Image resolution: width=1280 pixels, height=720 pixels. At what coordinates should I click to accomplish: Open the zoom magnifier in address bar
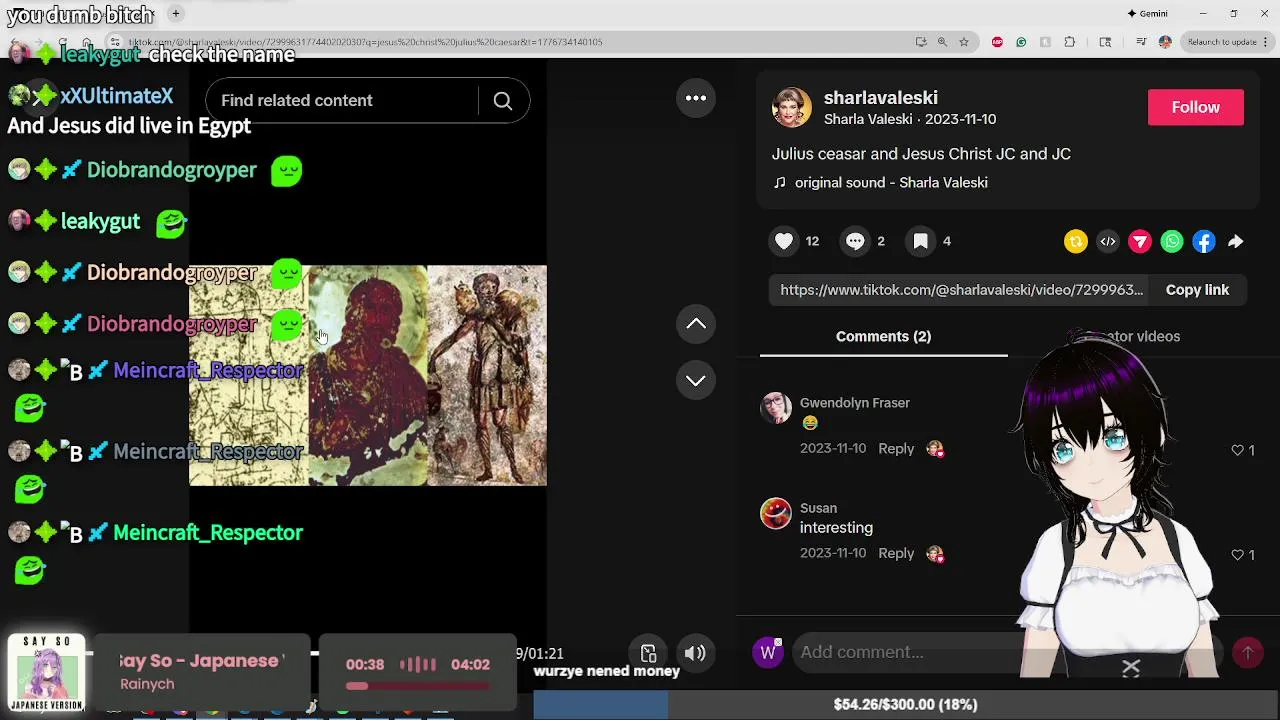[x=942, y=42]
